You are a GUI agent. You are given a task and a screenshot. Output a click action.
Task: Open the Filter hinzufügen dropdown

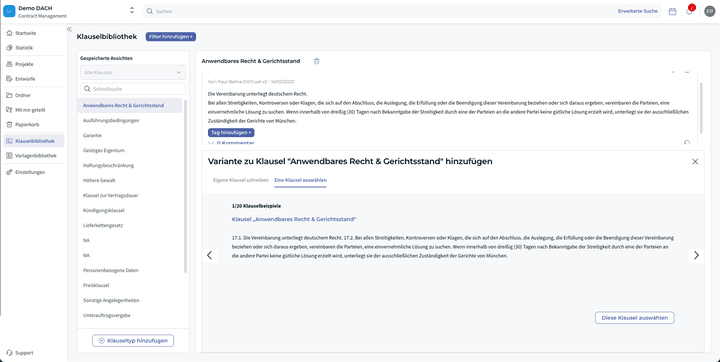click(171, 37)
